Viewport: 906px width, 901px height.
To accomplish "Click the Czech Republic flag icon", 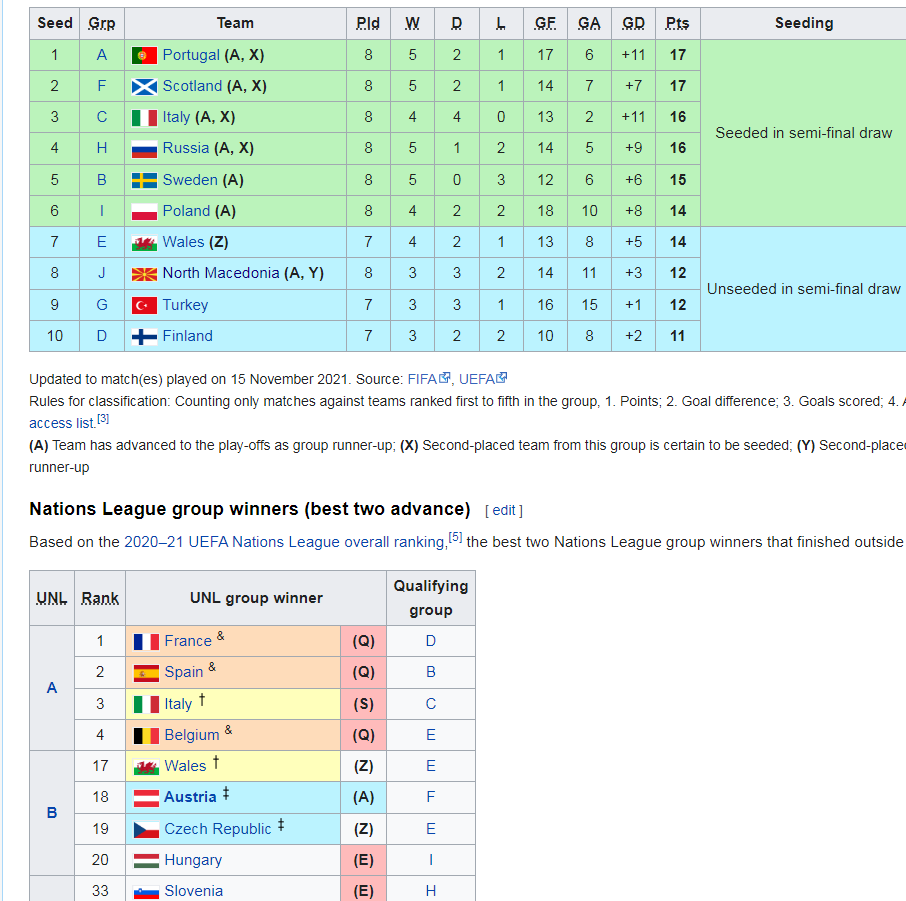I will [146, 829].
